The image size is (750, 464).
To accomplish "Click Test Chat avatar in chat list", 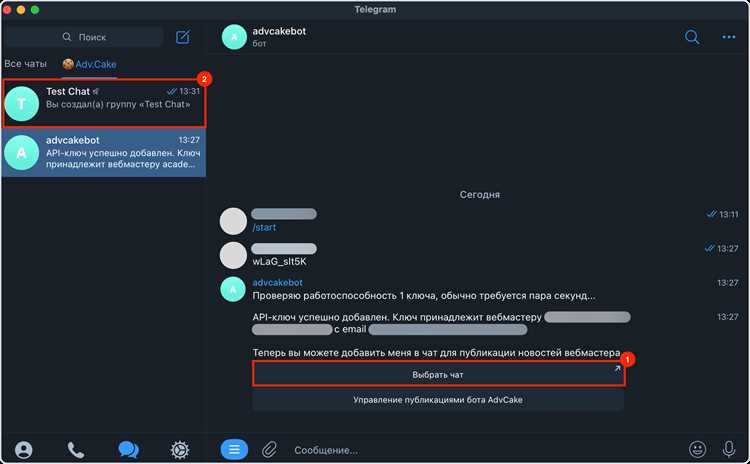I will (22, 103).
